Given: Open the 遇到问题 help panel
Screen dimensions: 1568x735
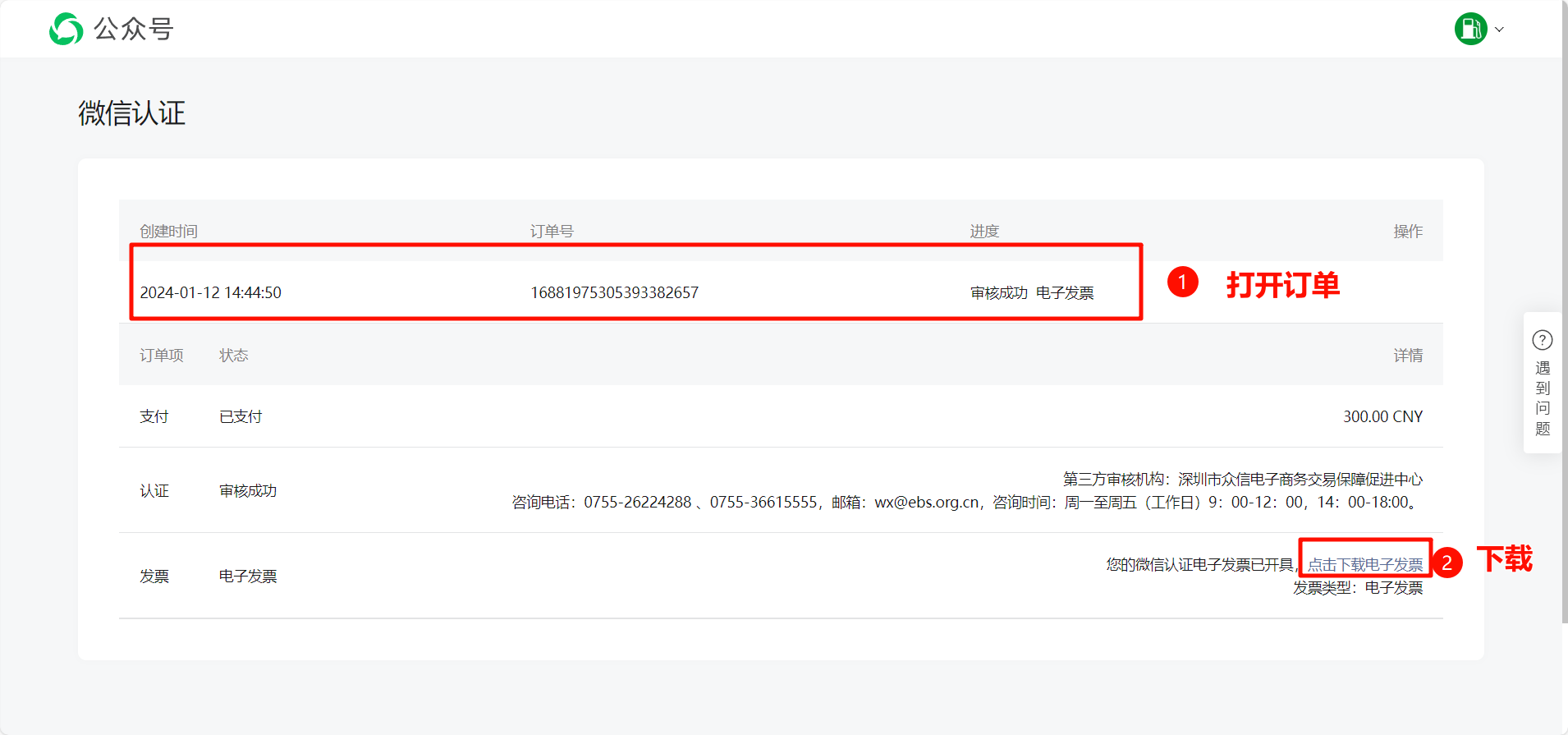Looking at the screenshot, I should tap(1542, 383).
